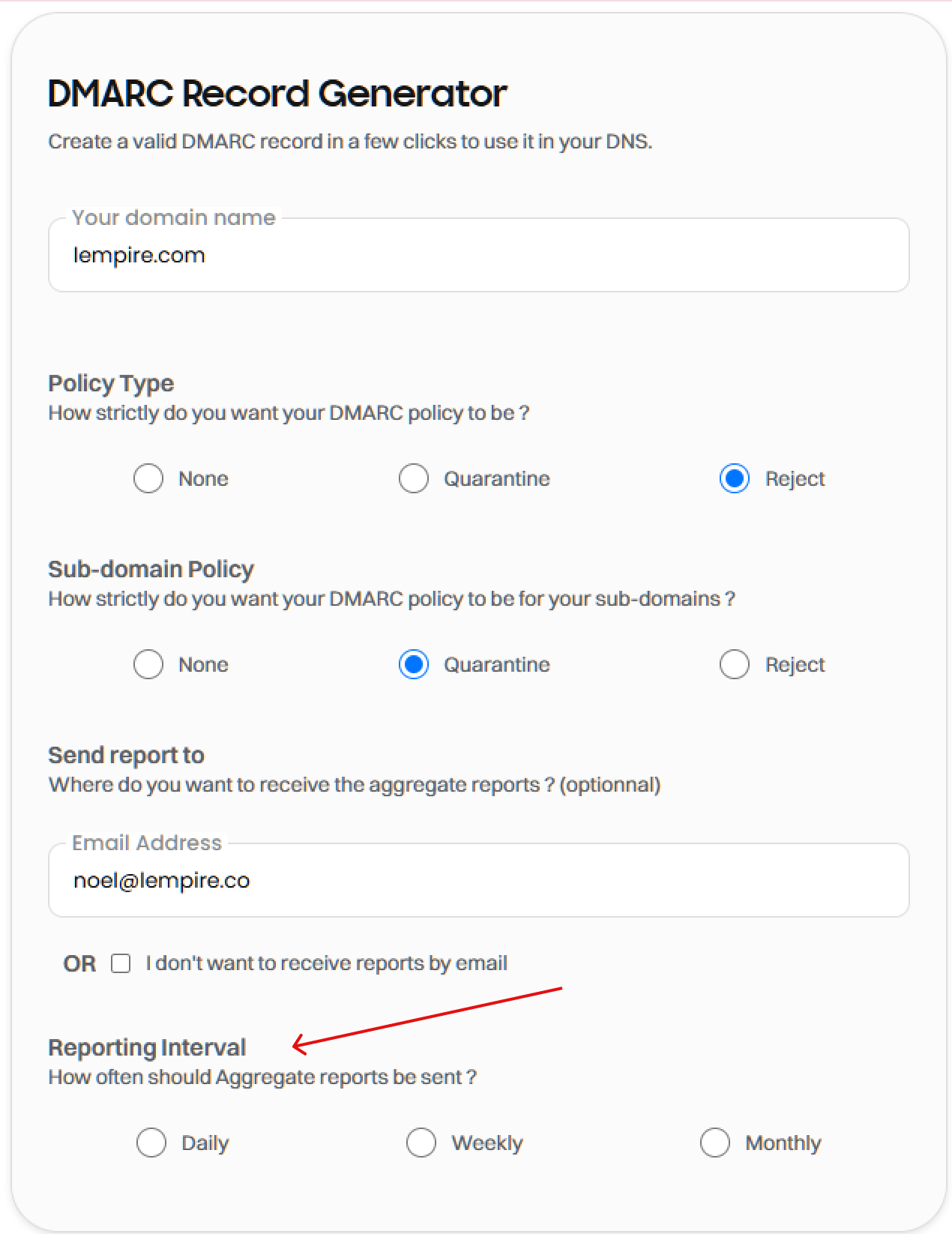Viewport: 952px width, 1234px height.
Task: Check the don't receive reports by email box
Action: pos(121,963)
